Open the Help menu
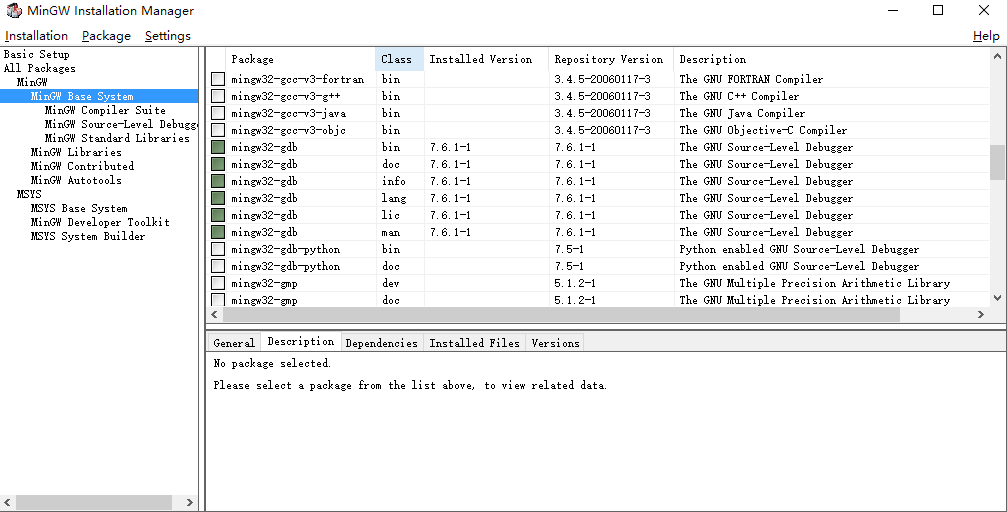 [986, 36]
